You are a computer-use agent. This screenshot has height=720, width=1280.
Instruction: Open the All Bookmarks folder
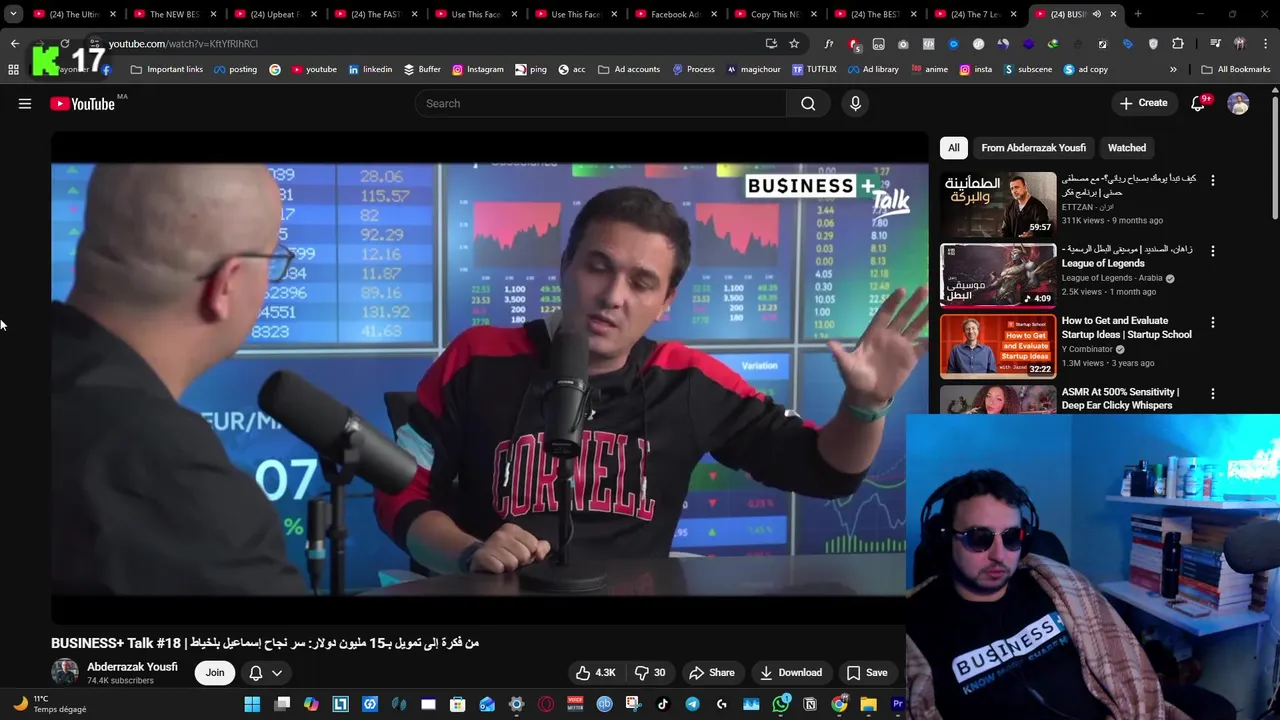pos(1236,69)
